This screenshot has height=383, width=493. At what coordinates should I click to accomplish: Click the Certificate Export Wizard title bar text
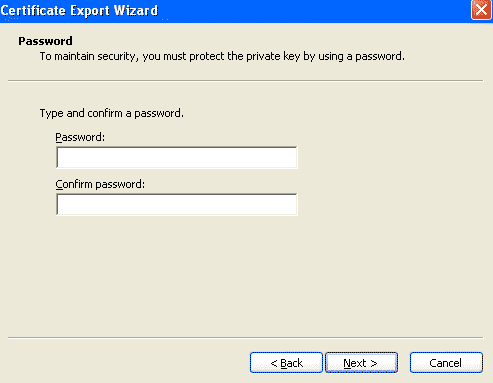pyautogui.click(x=79, y=11)
